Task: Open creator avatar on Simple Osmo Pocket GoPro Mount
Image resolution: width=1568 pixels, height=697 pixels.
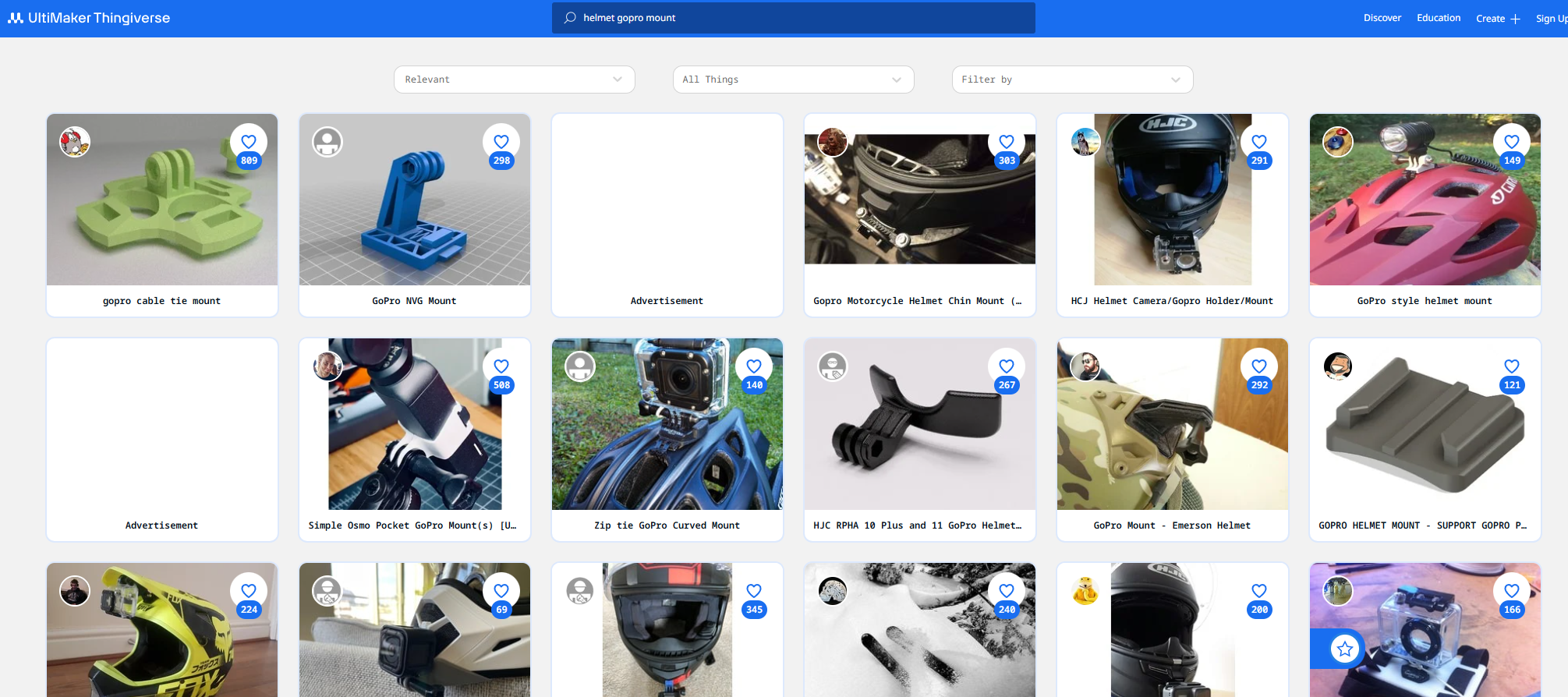Action: click(327, 366)
